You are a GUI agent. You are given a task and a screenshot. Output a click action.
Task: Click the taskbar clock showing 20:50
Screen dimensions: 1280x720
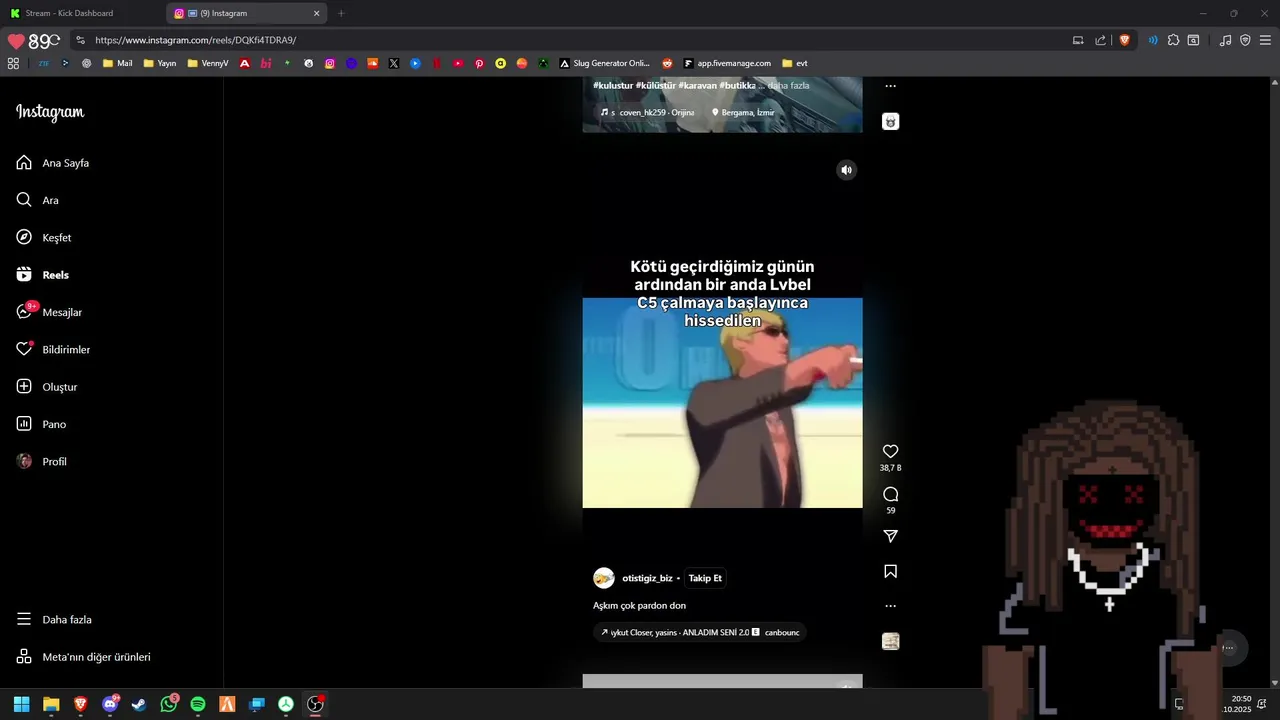1236,704
